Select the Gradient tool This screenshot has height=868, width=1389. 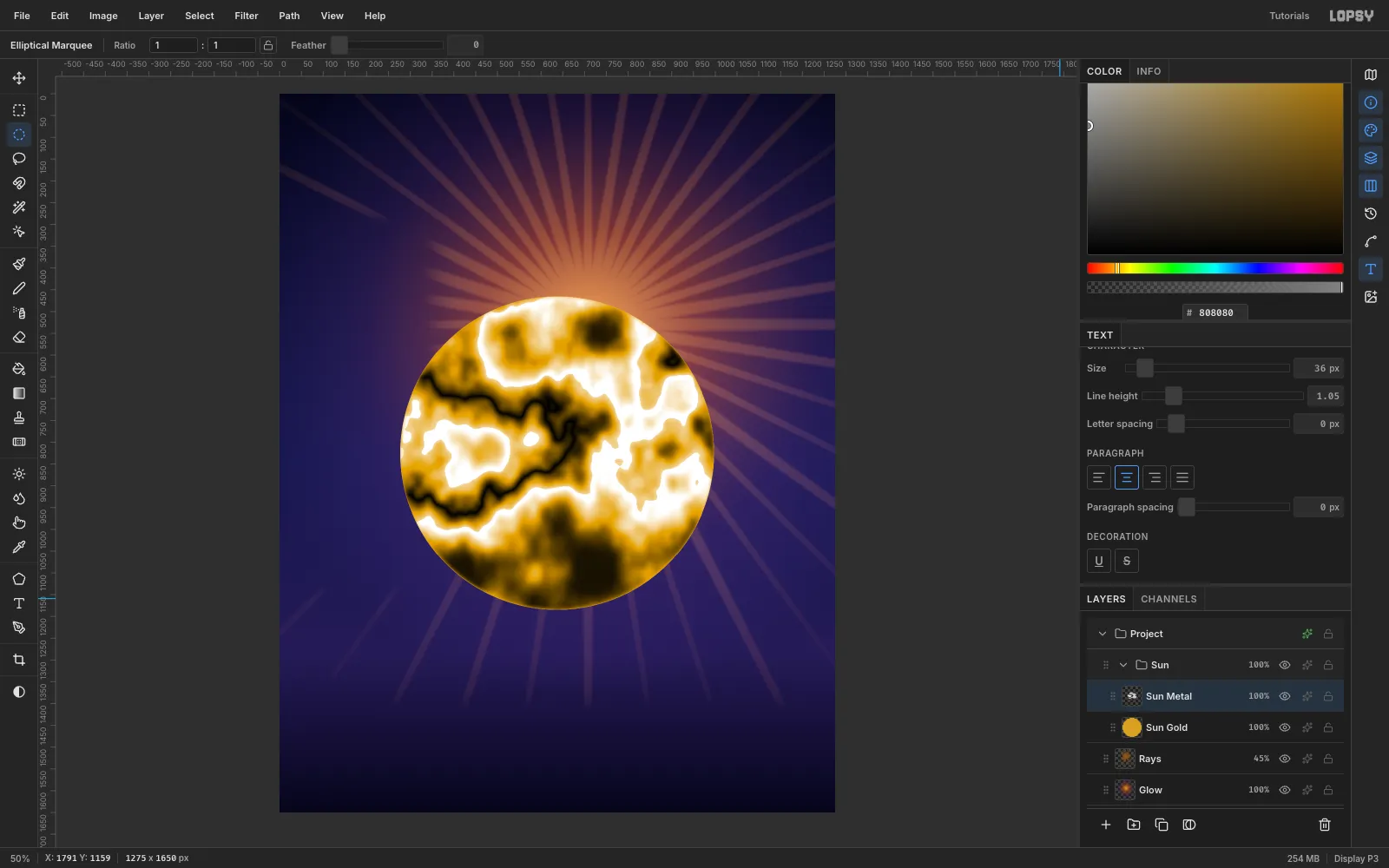click(x=19, y=393)
